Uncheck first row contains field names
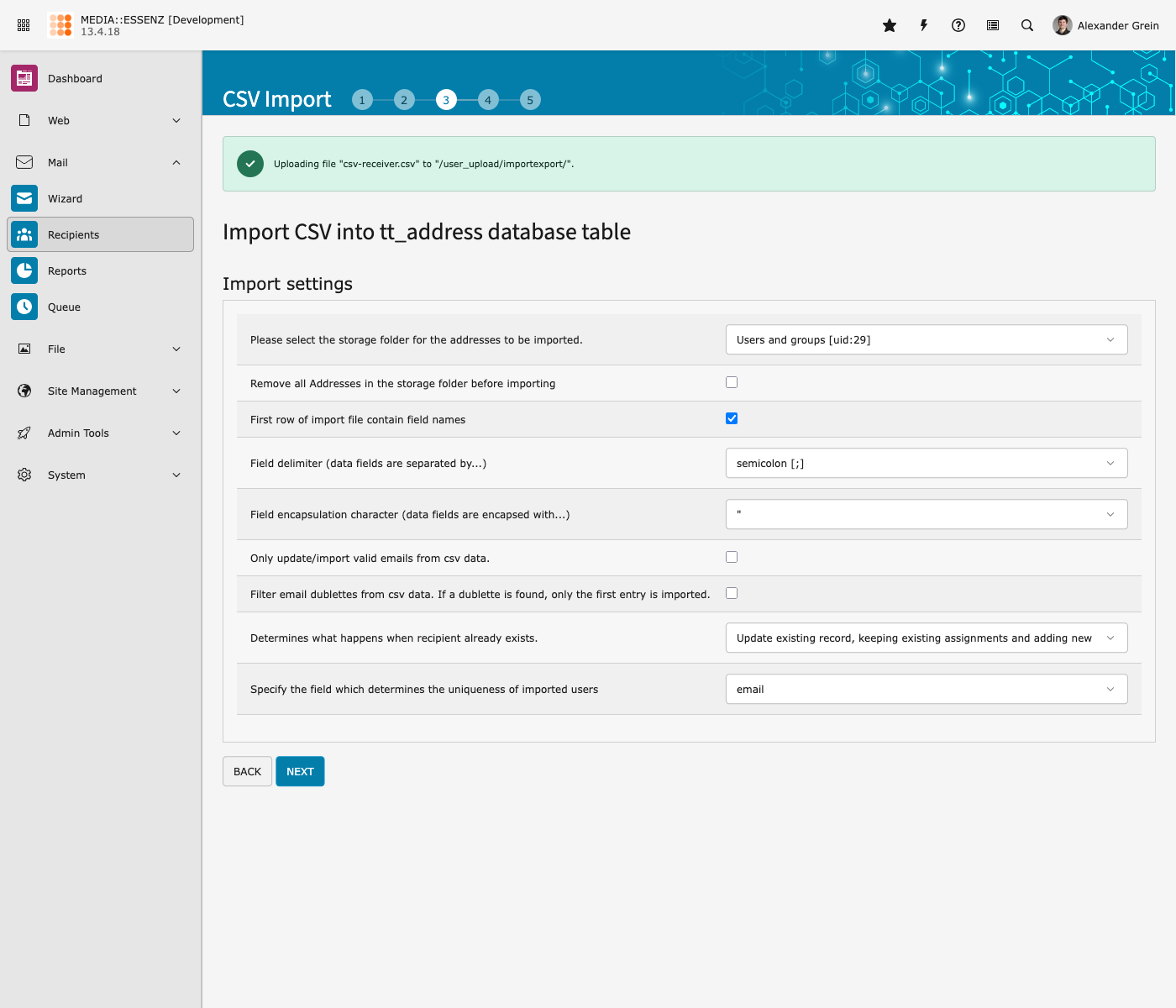The height and width of the screenshot is (1008, 1176). [732, 418]
